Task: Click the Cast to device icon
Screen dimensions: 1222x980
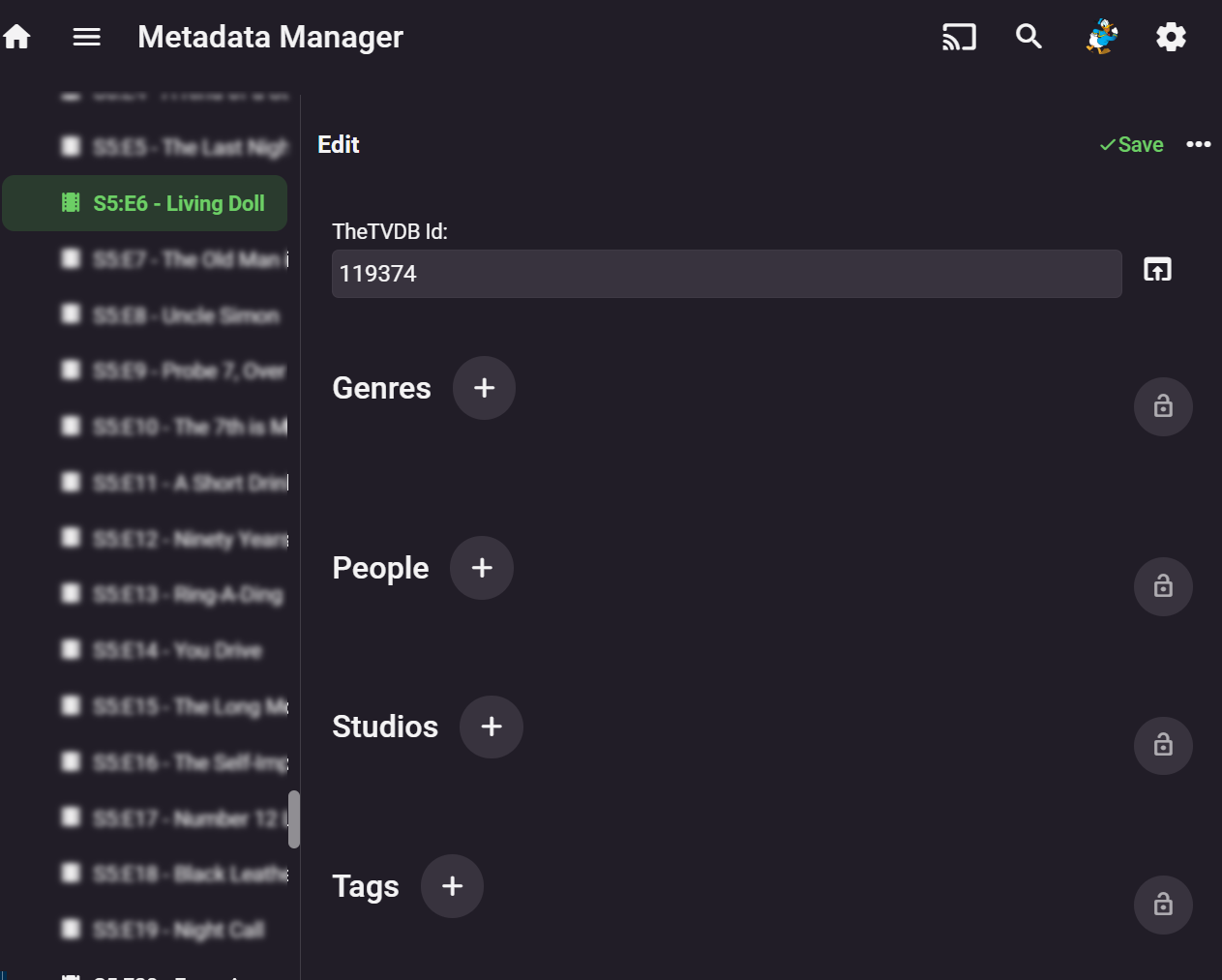Action: click(x=959, y=37)
